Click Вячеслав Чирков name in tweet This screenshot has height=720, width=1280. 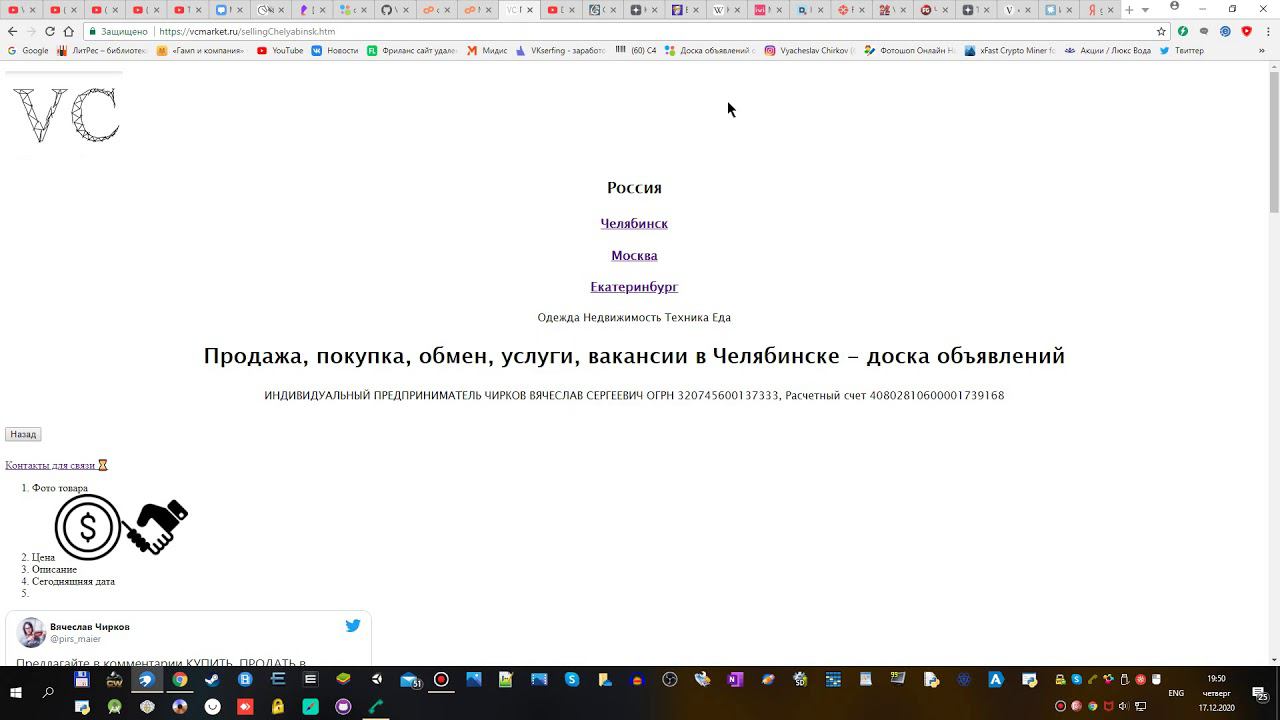click(90, 627)
